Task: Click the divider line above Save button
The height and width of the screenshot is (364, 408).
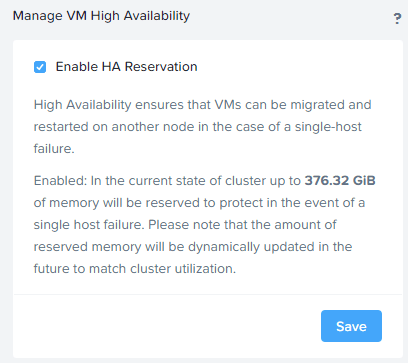Action: (x=208, y=295)
